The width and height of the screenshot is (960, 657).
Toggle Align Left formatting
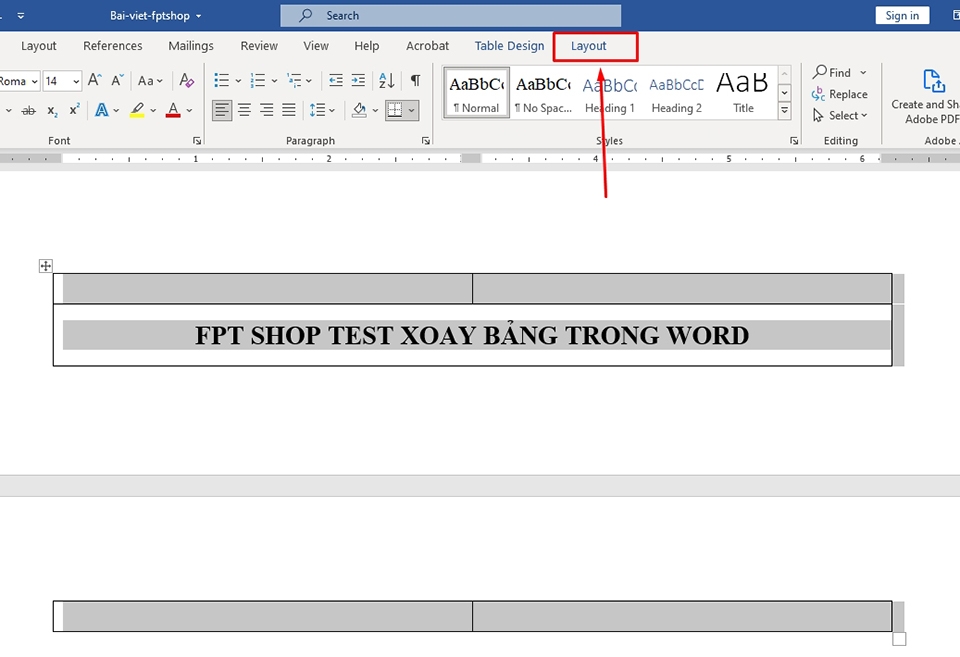pyautogui.click(x=221, y=110)
